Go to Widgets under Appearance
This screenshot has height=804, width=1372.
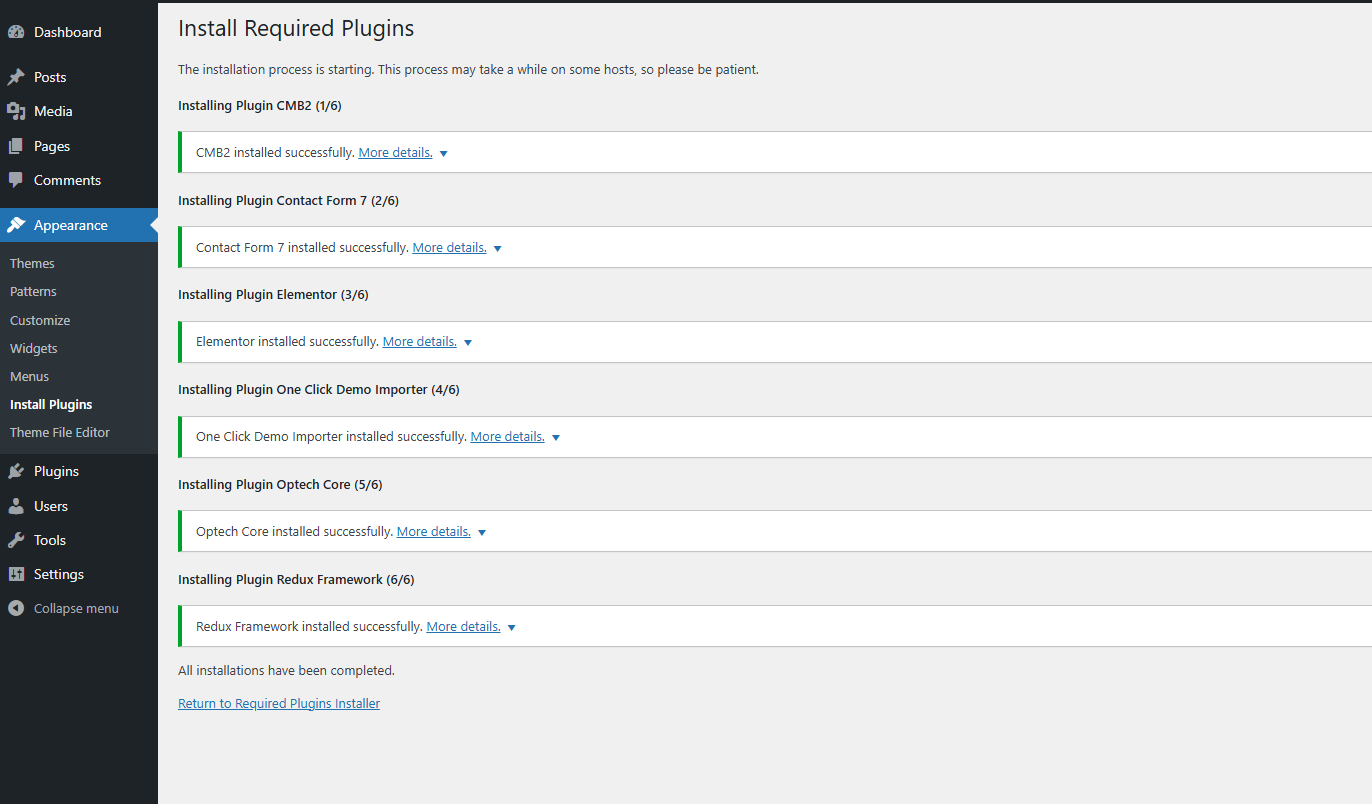click(x=34, y=348)
